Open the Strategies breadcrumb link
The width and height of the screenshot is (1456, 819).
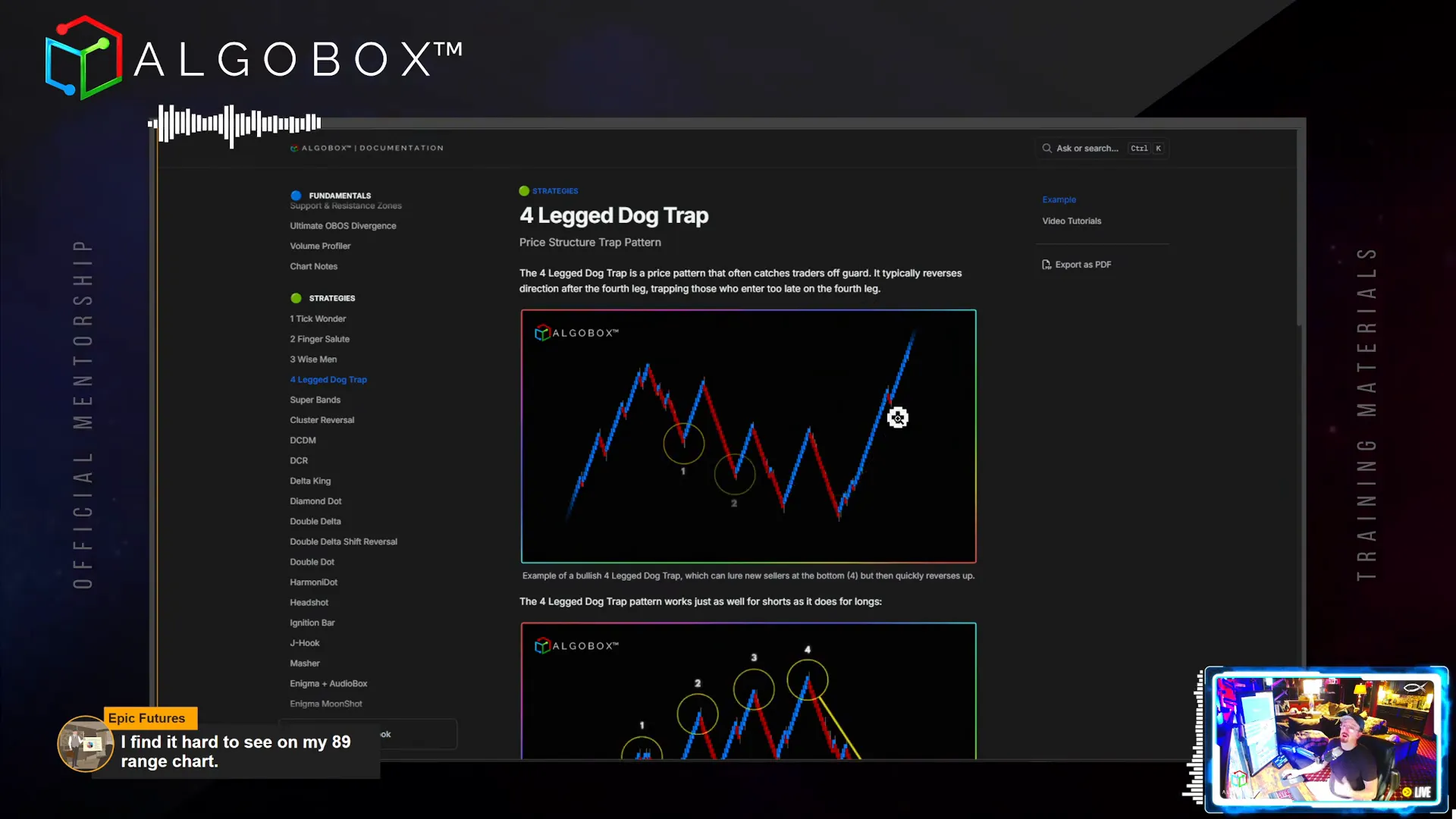click(x=555, y=191)
